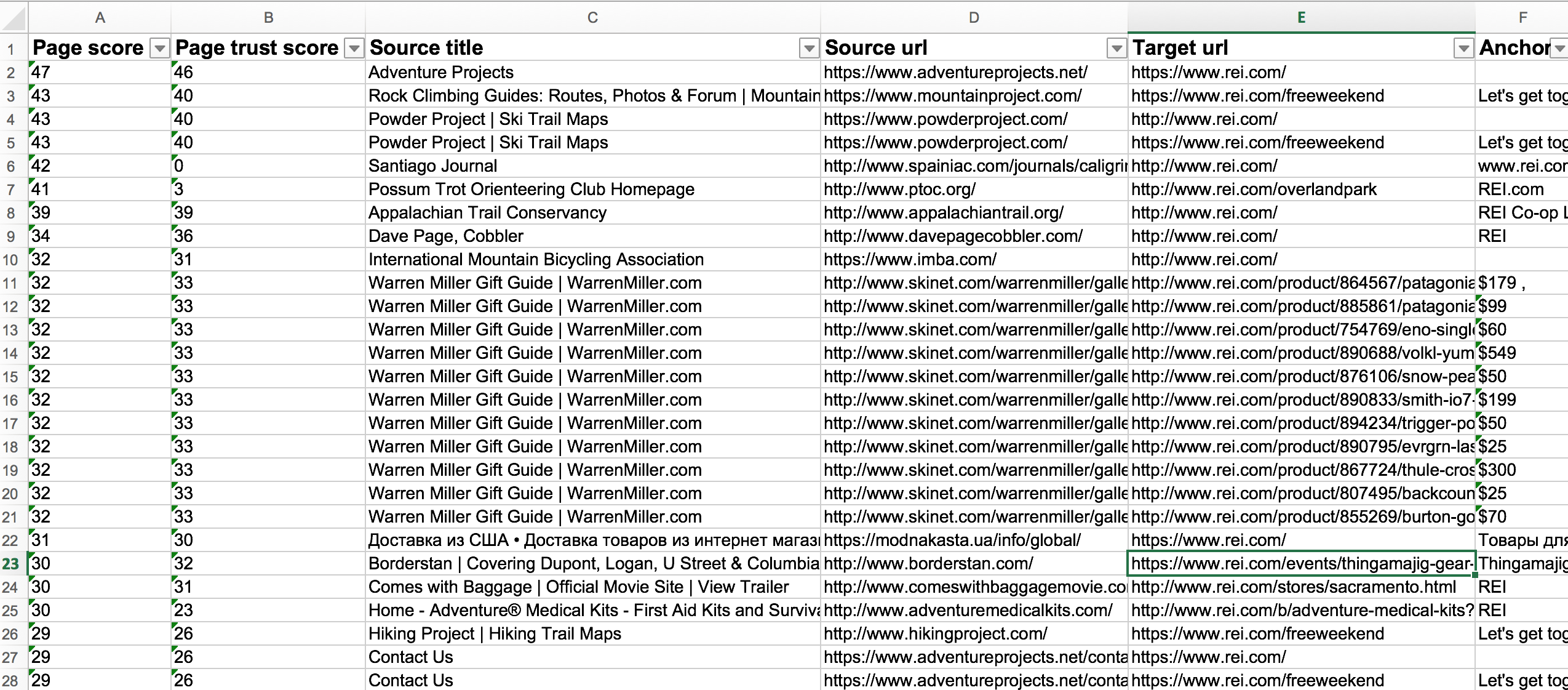Screen dimensions: 1568x690
Task: Select the 'Dave Page, Cobbler' cell
Action: (x=592, y=236)
